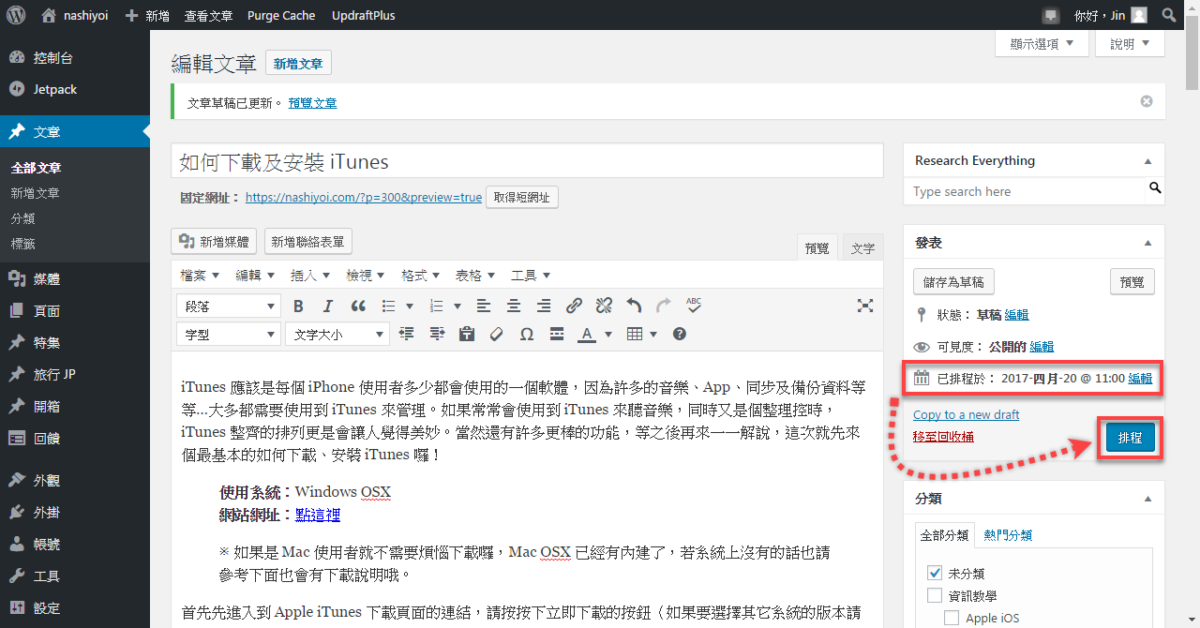1200x628 pixels.
Task: Open bulleted list style dropdown arrow
Action: click(410, 306)
